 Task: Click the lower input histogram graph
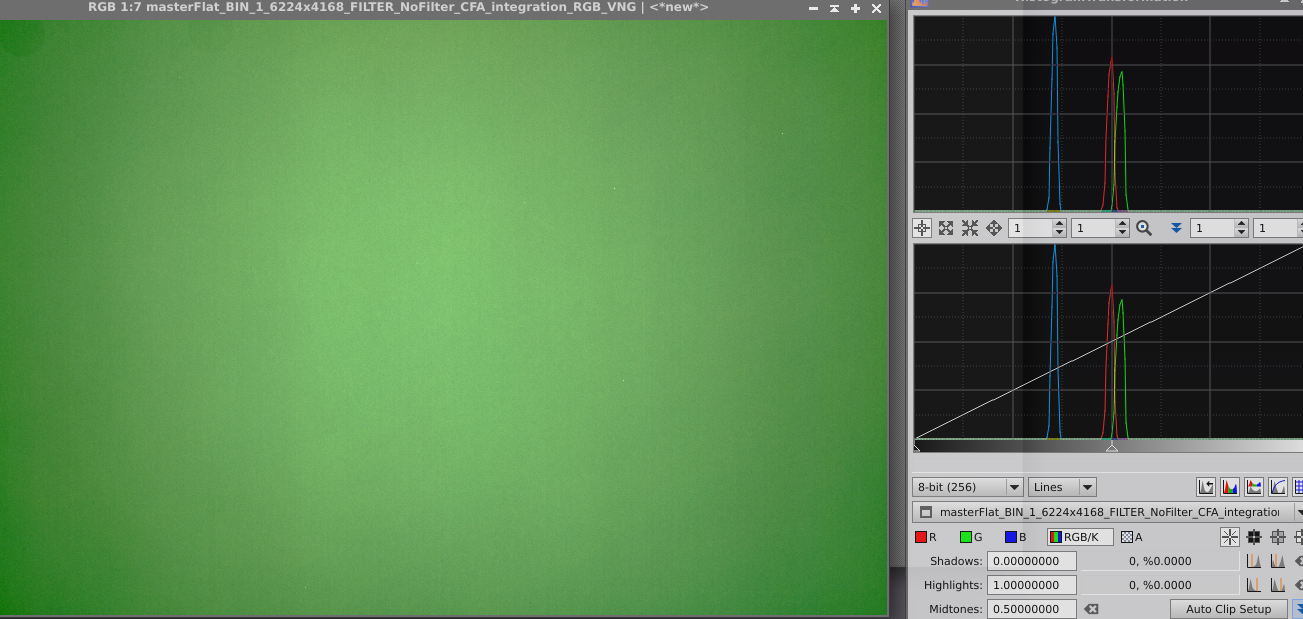coord(1108,342)
